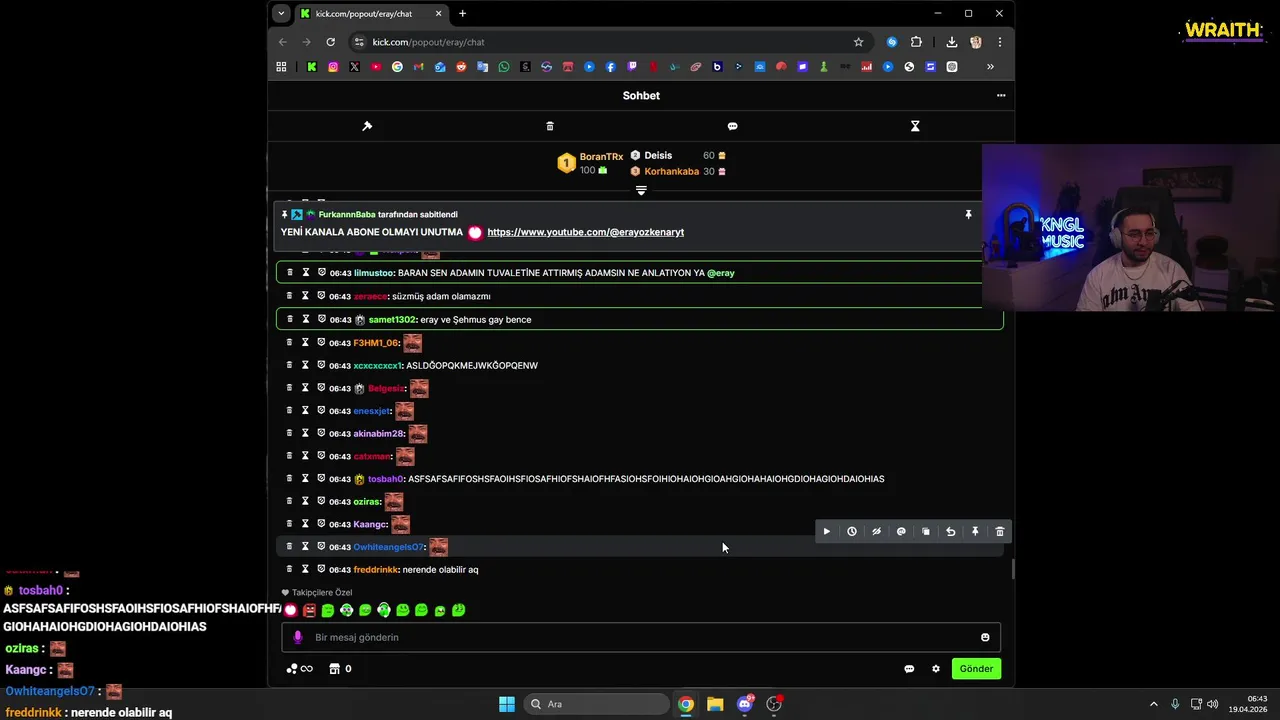Open the Kick bookmark

tap(312, 67)
